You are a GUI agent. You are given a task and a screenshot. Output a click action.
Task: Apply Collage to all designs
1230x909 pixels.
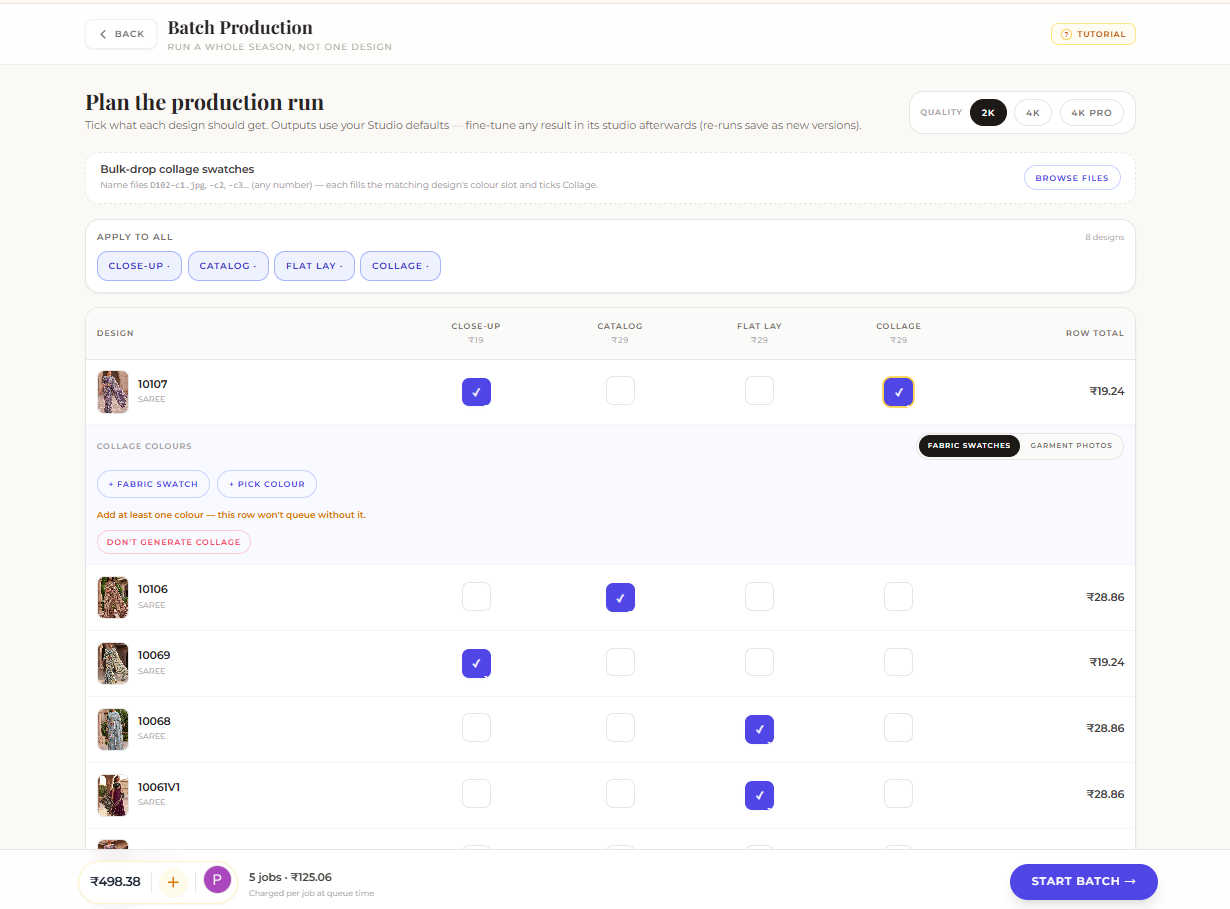tap(400, 266)
